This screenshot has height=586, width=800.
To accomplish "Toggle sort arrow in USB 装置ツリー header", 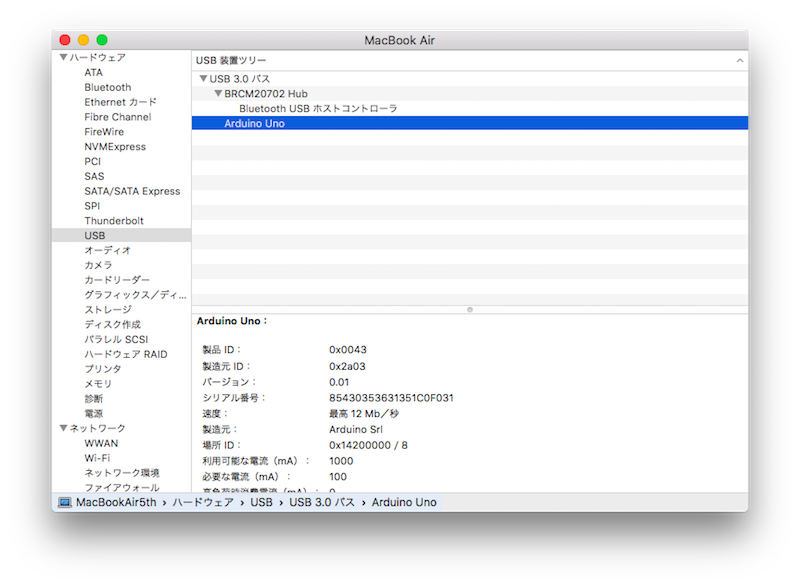I will point(739,60).
